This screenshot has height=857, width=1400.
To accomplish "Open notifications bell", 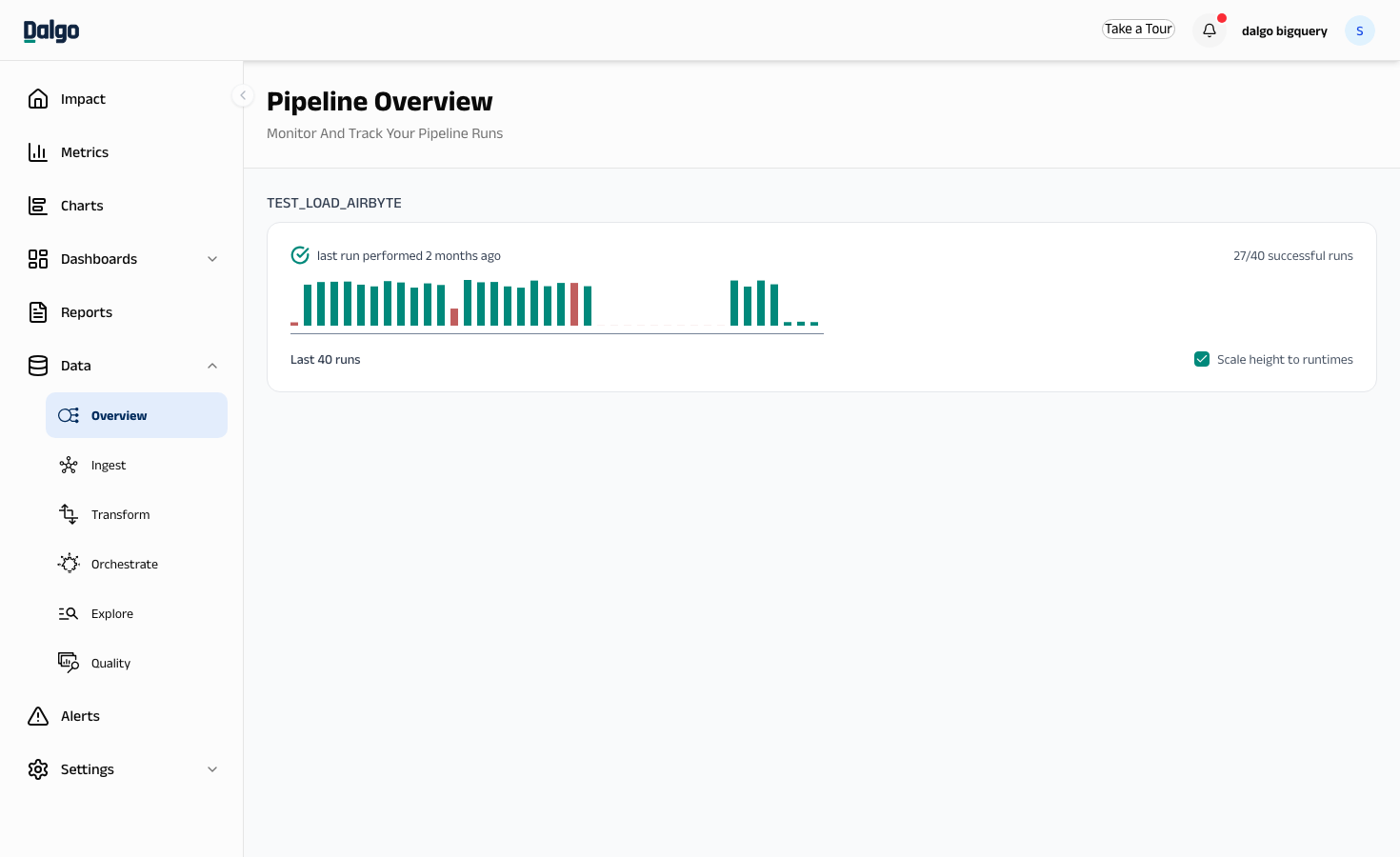I will (x=1210, y=30).
